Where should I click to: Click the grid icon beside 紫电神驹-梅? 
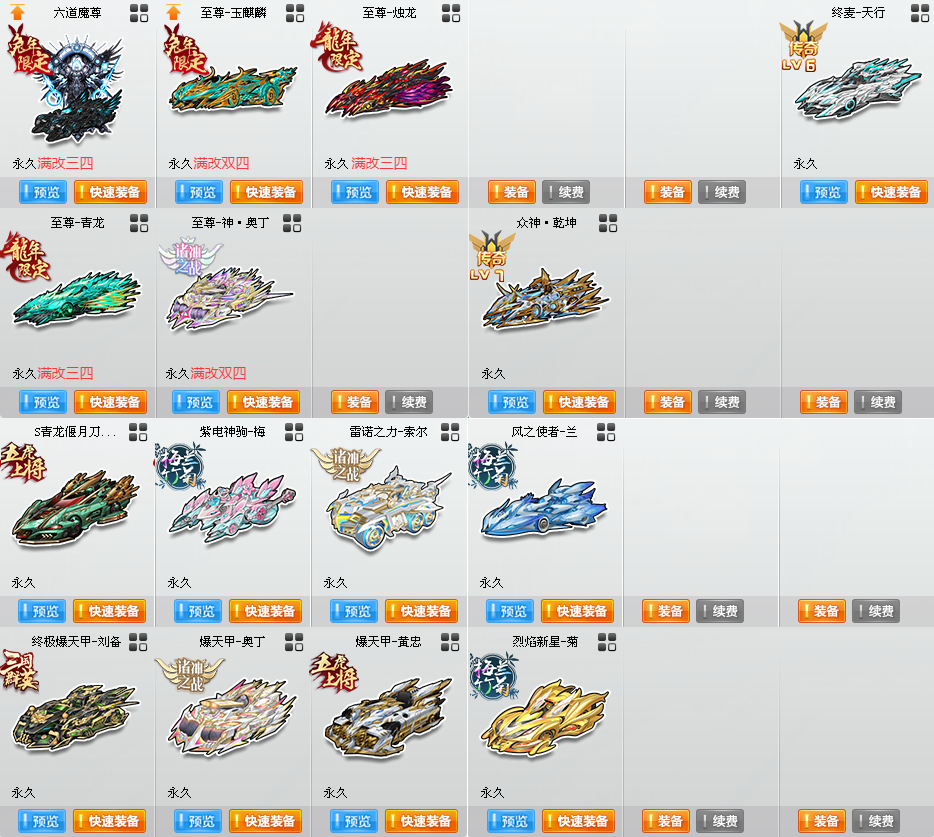coord(294,432)
